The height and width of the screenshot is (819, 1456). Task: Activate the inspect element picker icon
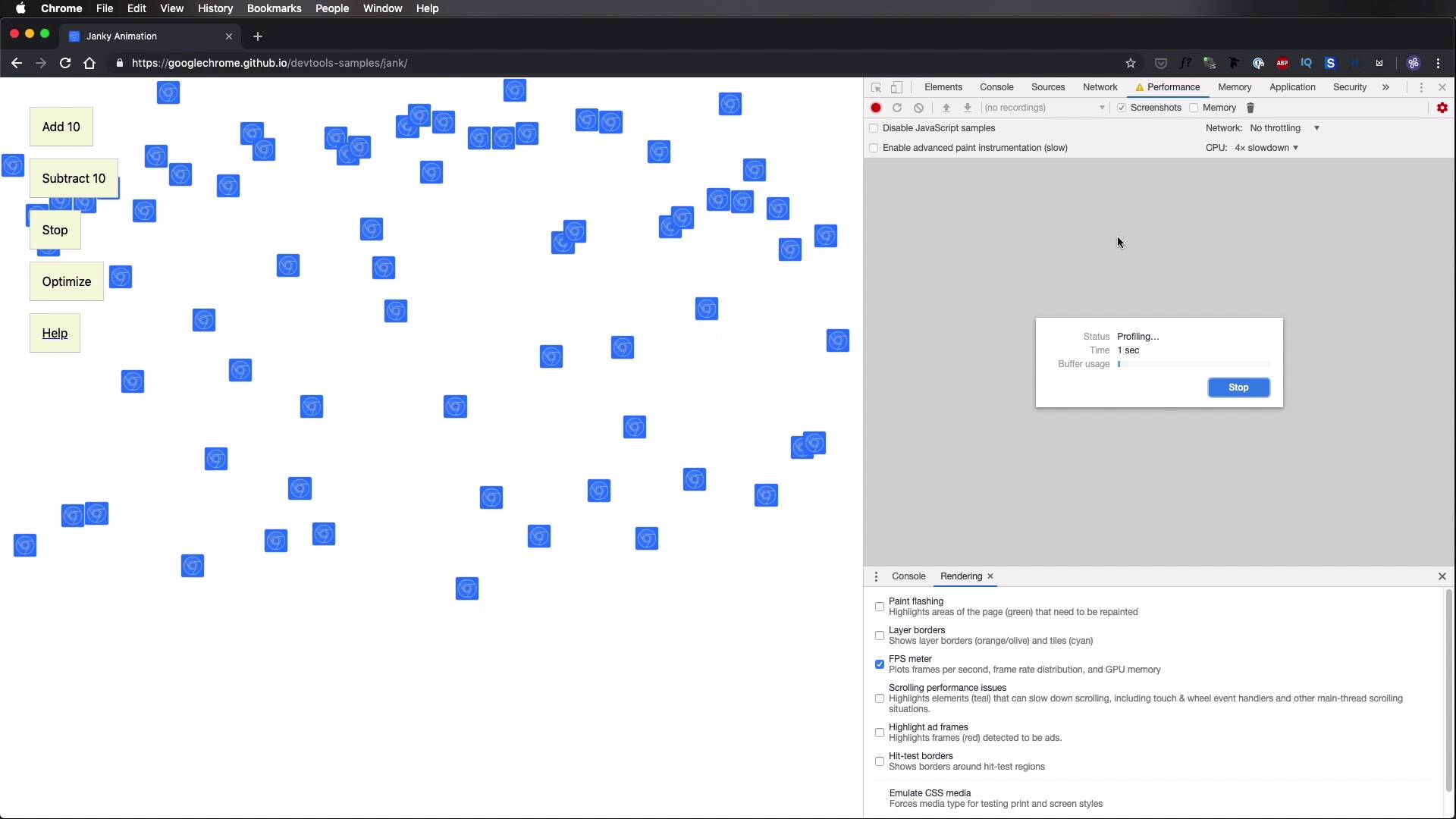[876, 87]
